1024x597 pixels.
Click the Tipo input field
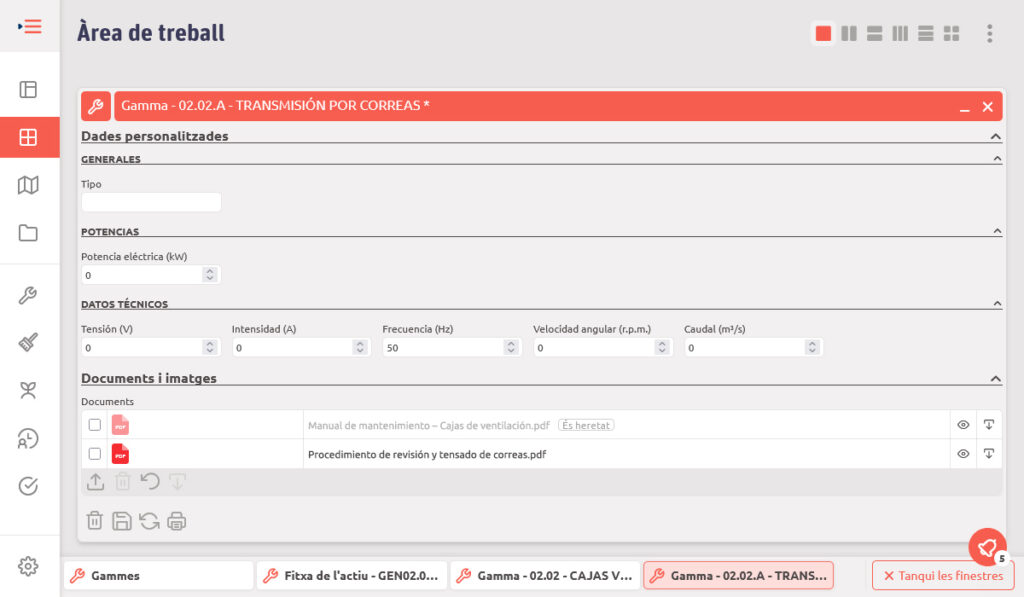point(151,202)
